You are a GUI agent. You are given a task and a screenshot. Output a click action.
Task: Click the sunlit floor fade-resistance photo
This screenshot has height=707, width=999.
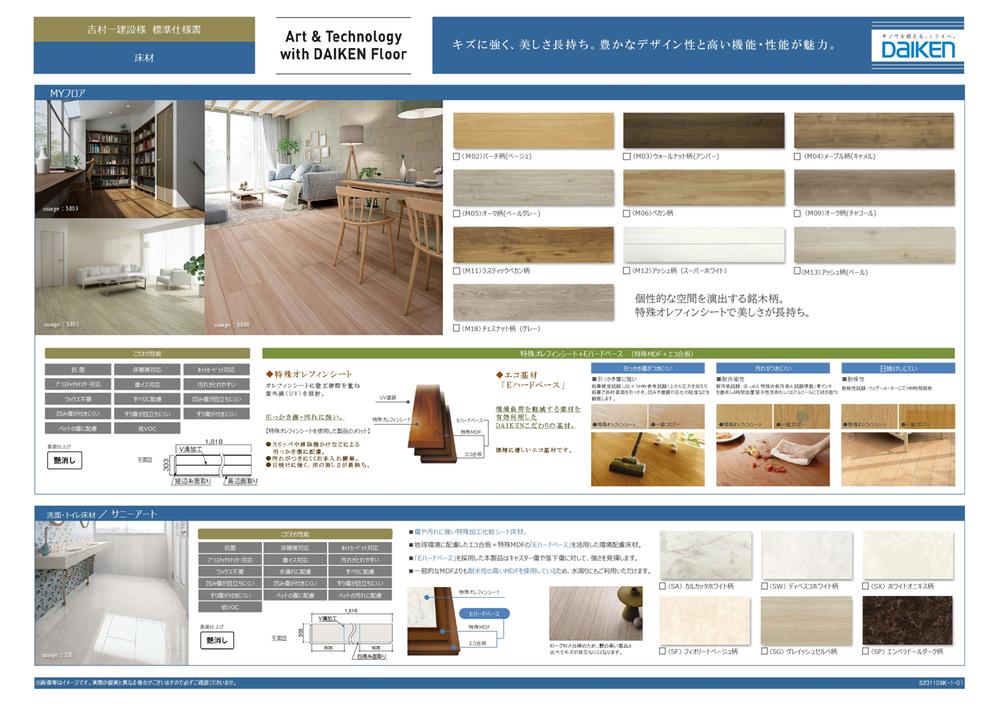click(x=898, y=459)
